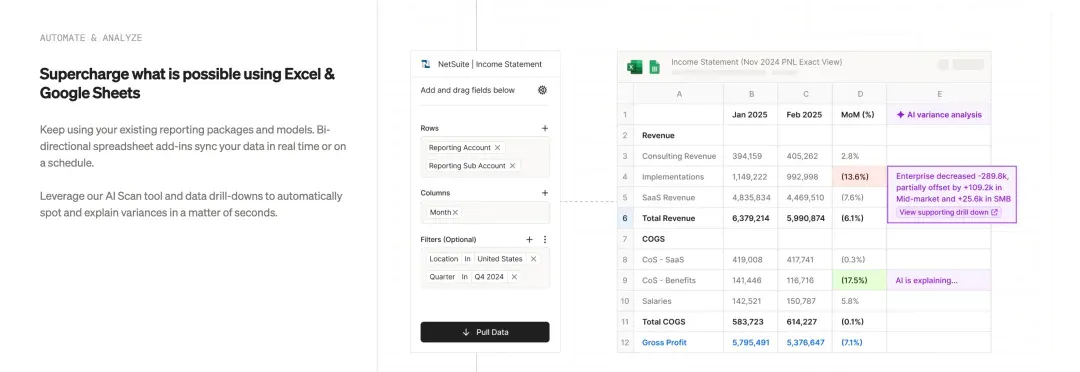Delete the Quarter In Q4 2024 filter
The image size is (1080, 372).
click(514, 277)
